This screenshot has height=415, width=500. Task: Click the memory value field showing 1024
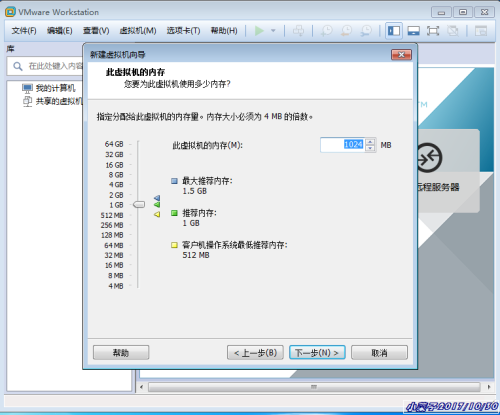342,145
